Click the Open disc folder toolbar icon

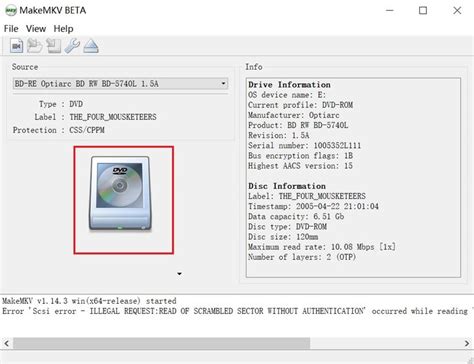(35, 46)
